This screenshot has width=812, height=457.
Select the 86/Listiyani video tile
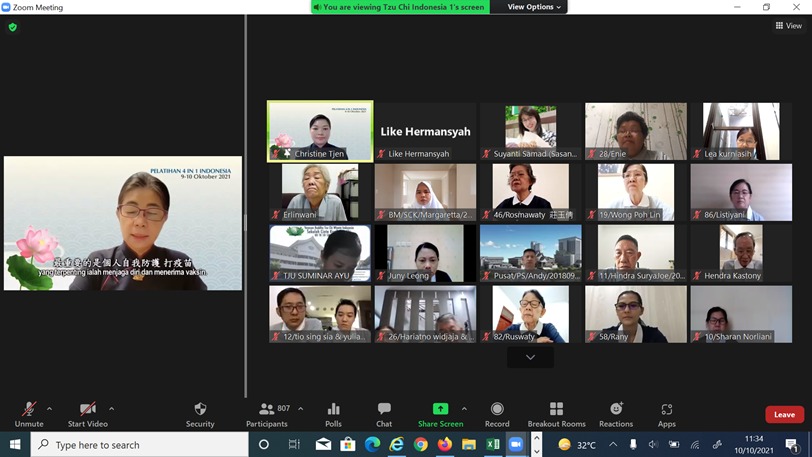coord(741,192)
